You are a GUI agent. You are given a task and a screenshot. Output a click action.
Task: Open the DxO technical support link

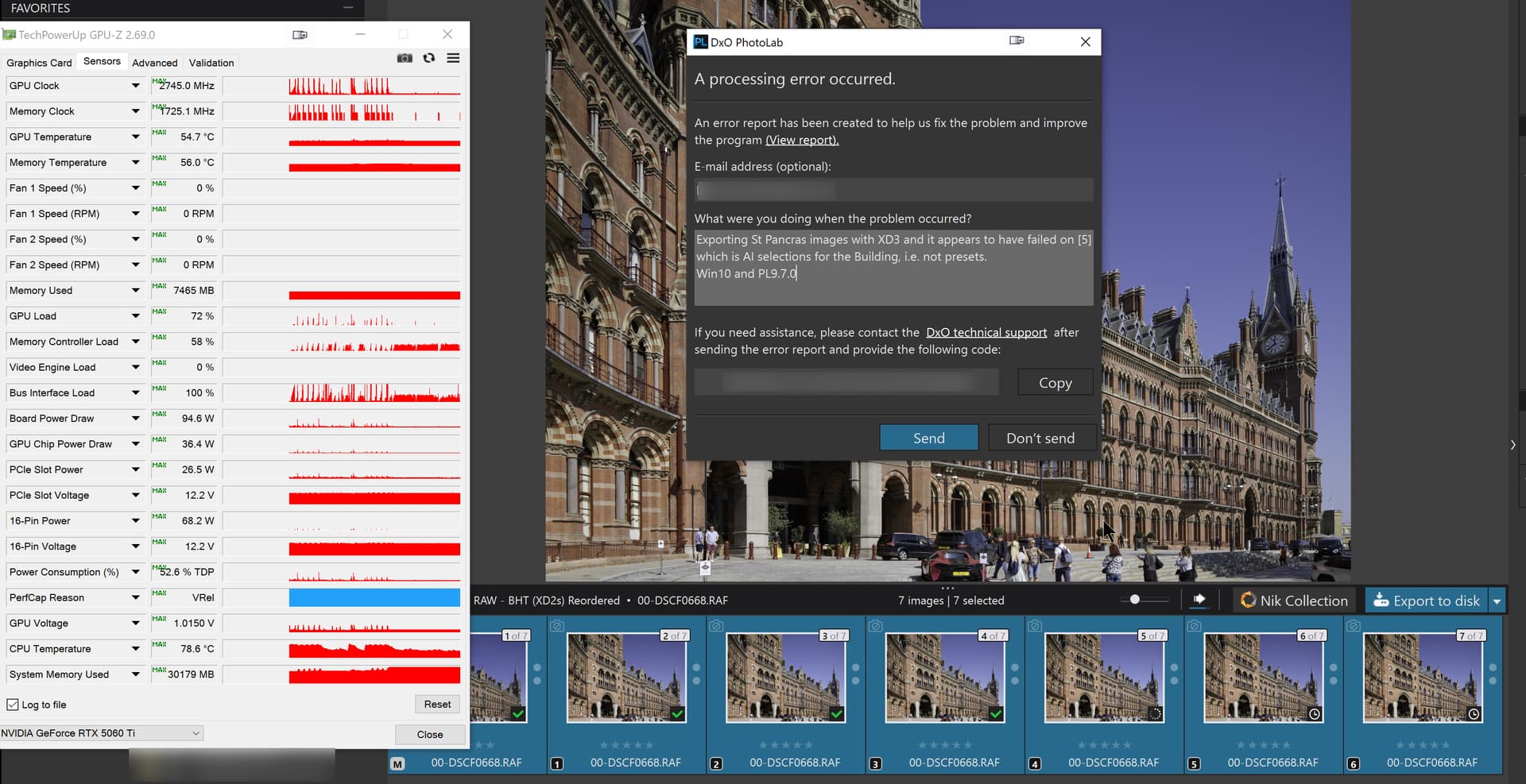point(986,333)
